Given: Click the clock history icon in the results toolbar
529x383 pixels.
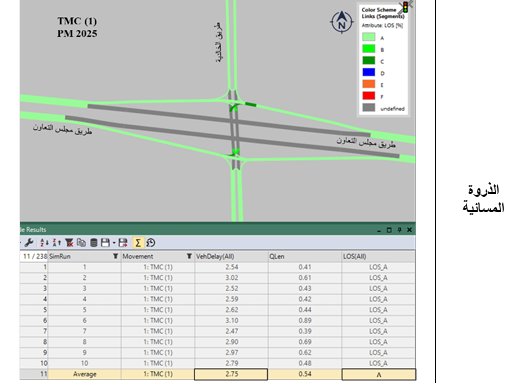Looking at the screenshot, I should 150,243.
